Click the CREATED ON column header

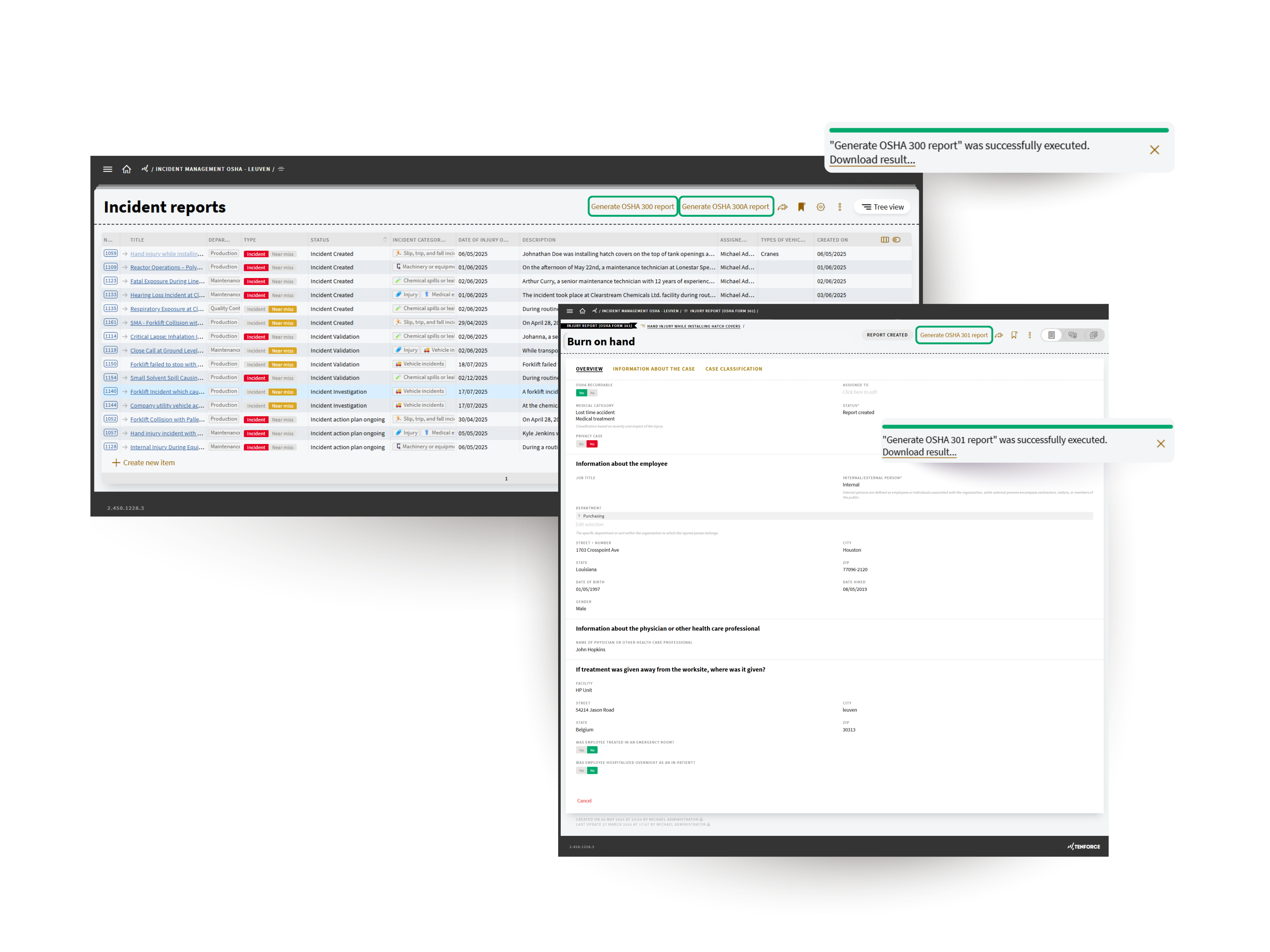click(832, 240)
